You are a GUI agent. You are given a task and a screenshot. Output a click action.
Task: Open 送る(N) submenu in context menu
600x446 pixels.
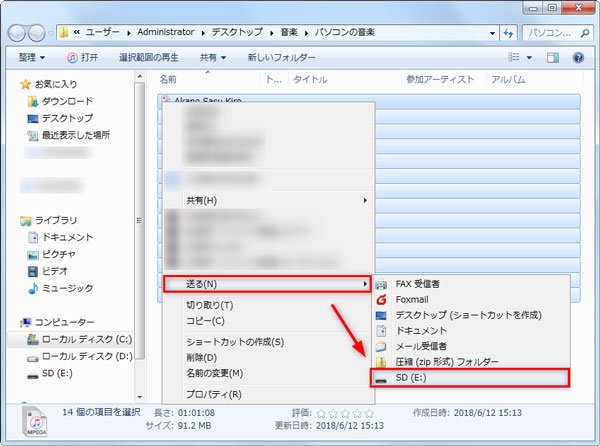(267, 284)
